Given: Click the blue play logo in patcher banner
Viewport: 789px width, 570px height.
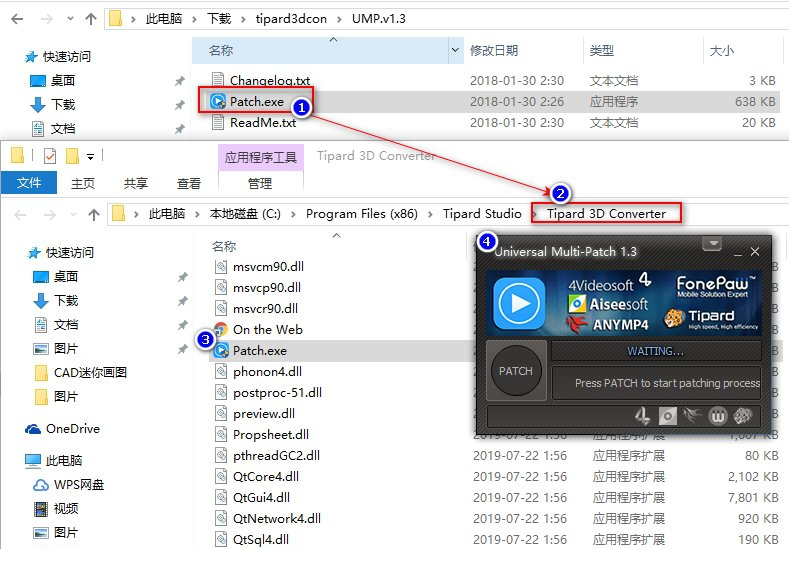Looking at the screenshot, I should pos(519,303).
